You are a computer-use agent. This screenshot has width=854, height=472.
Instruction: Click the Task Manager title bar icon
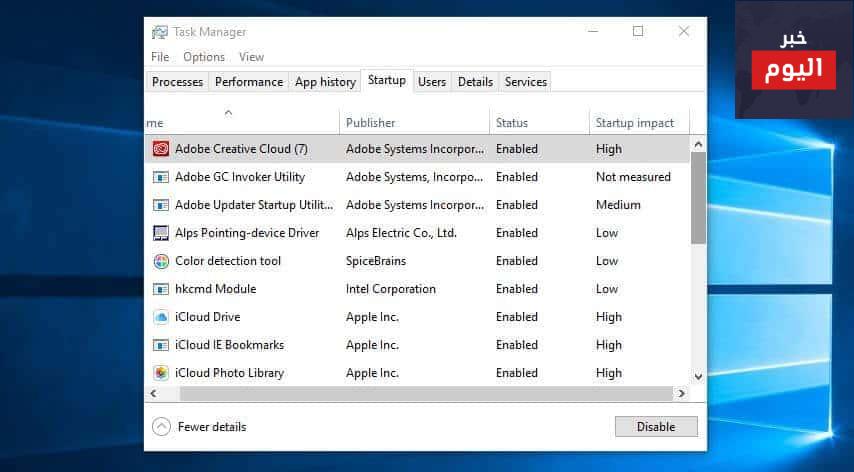coord(160,33)
